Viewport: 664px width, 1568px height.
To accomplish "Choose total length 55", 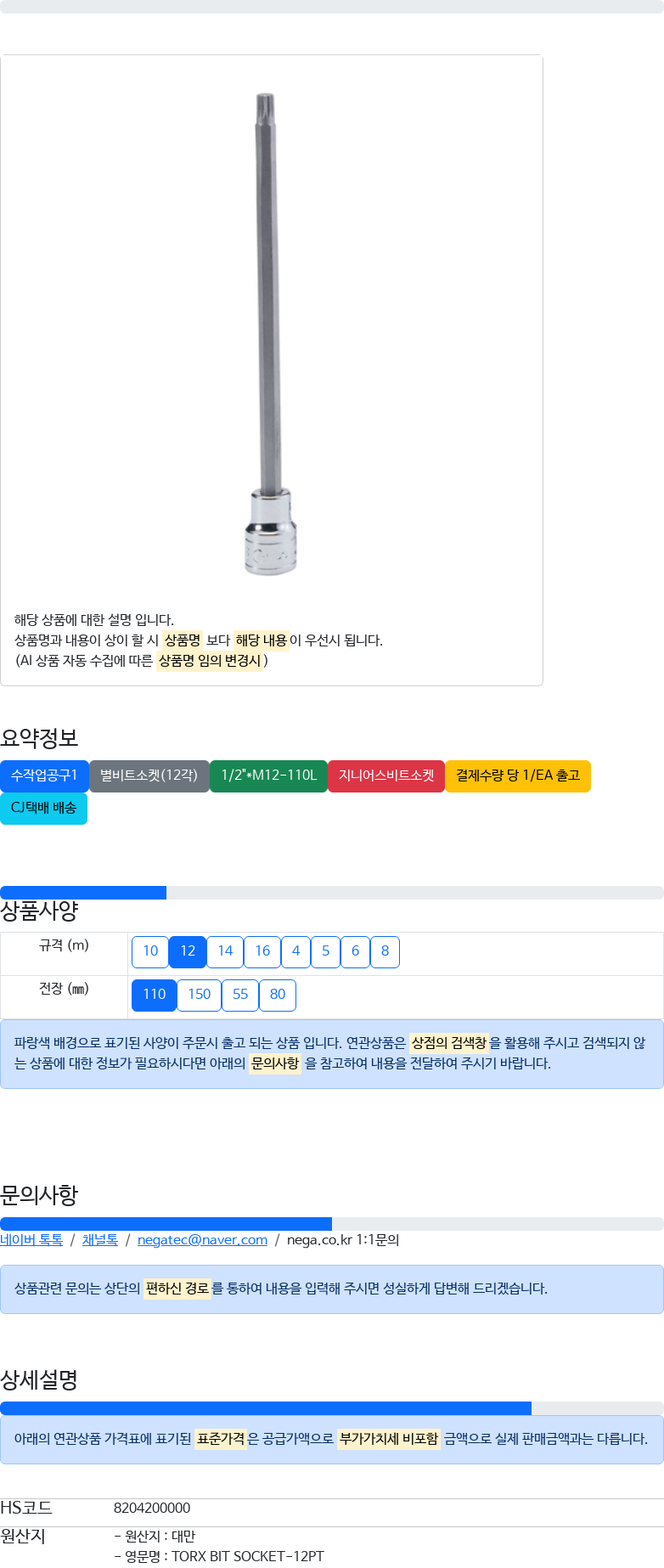I will click(240, 995).
